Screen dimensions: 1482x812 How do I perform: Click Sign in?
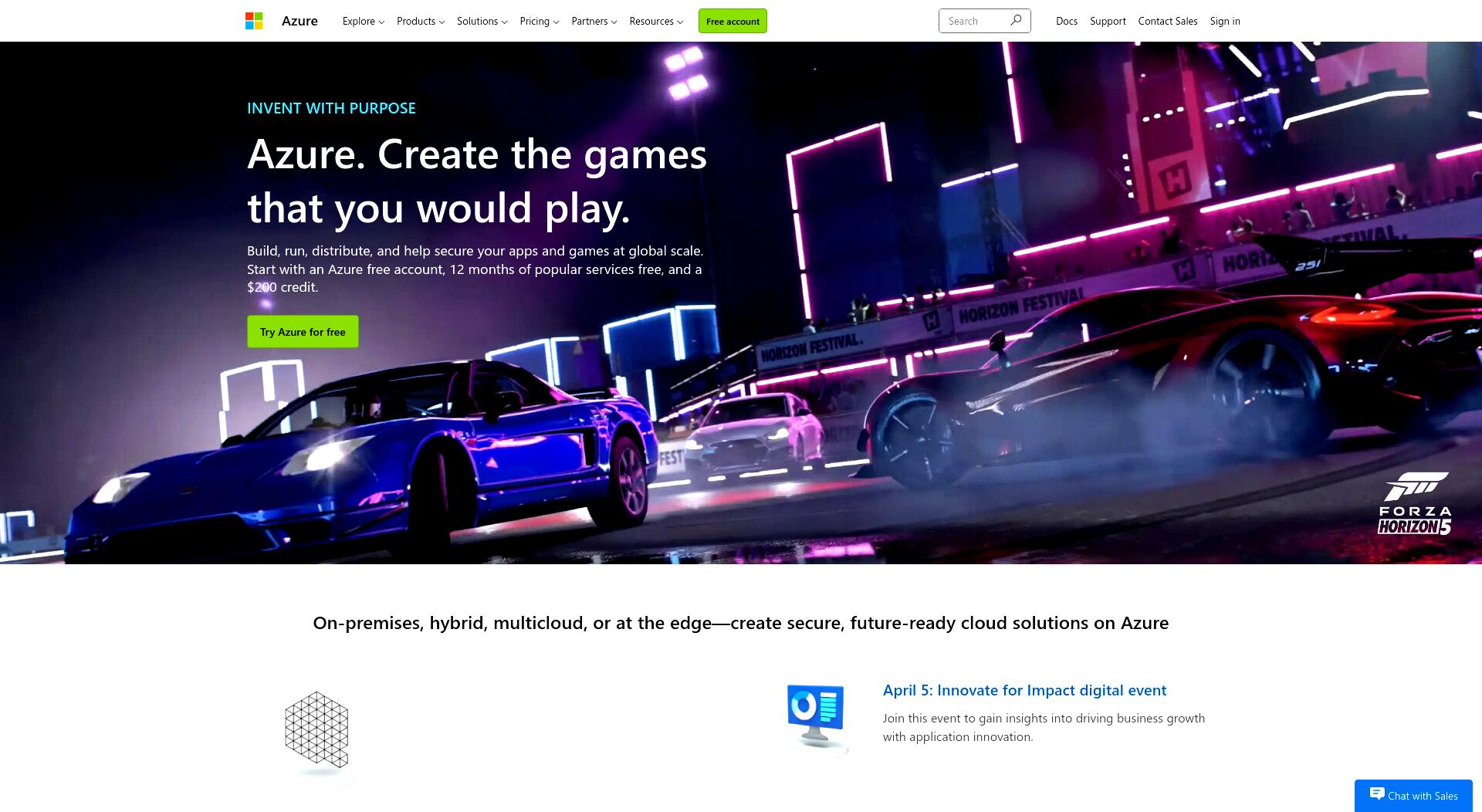[1225, 21]
